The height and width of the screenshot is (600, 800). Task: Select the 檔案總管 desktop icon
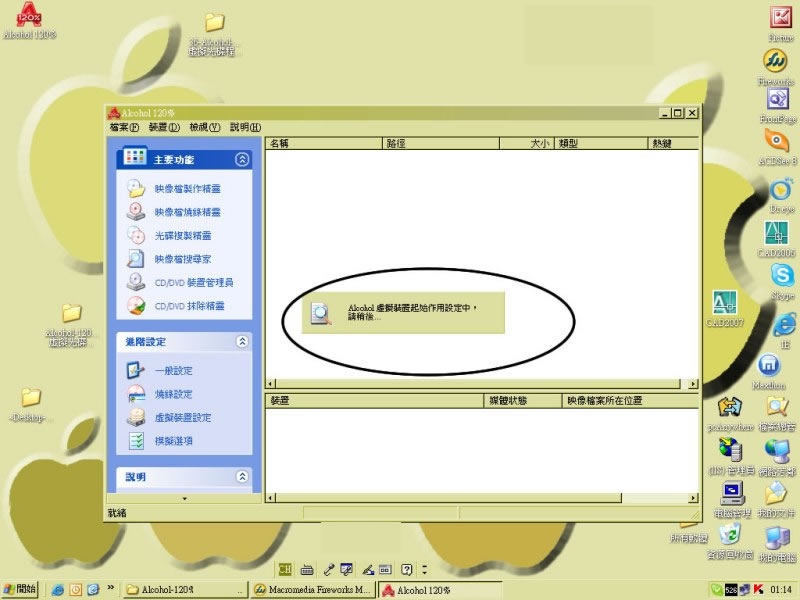(x=777, y=414)
